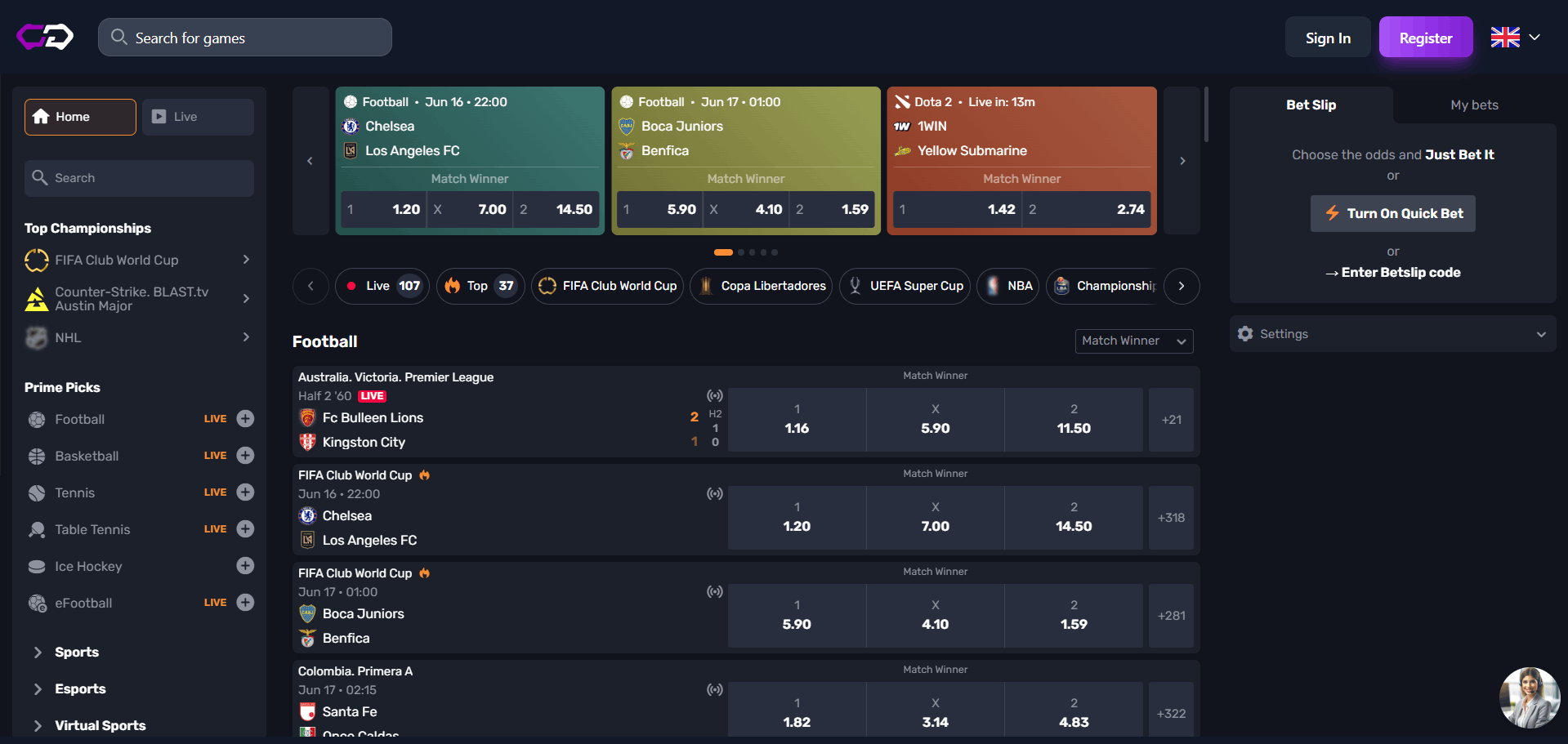The width and height of the screenshot is (1568, 744).
Task: Collapse the Settings panel in the Bet Slip
Action: pyautogui.click(x=1542, y=334)
